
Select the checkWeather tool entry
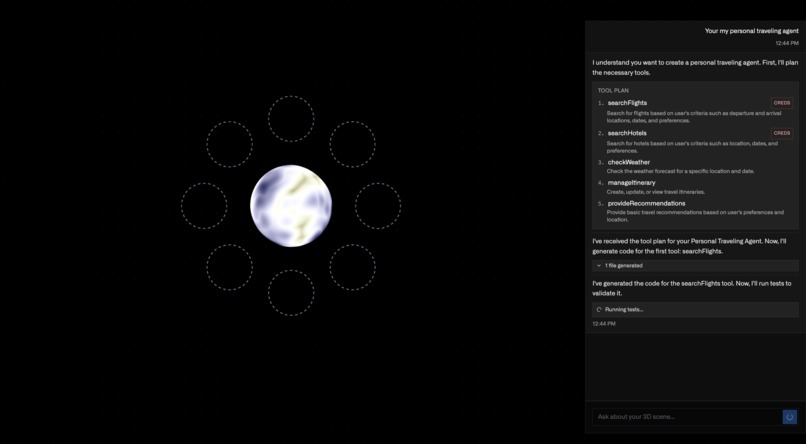629,162
